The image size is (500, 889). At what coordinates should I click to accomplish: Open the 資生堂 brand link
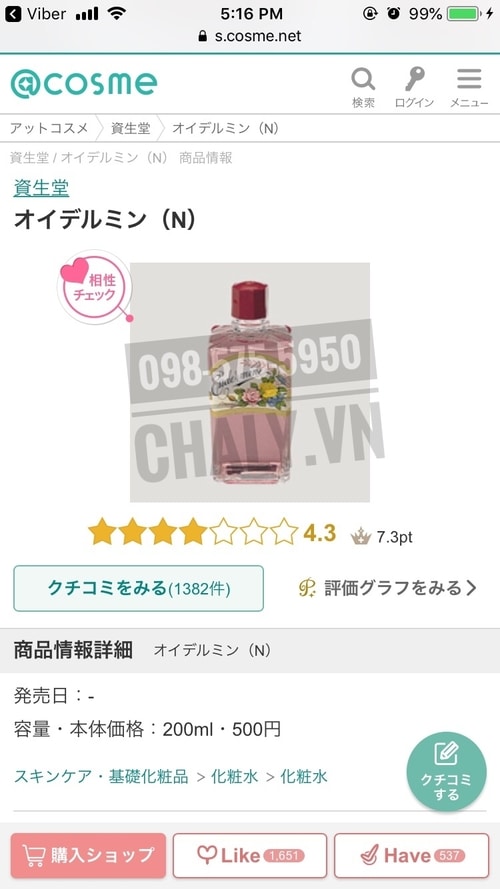pyautogui.click(x=41, y=188)
